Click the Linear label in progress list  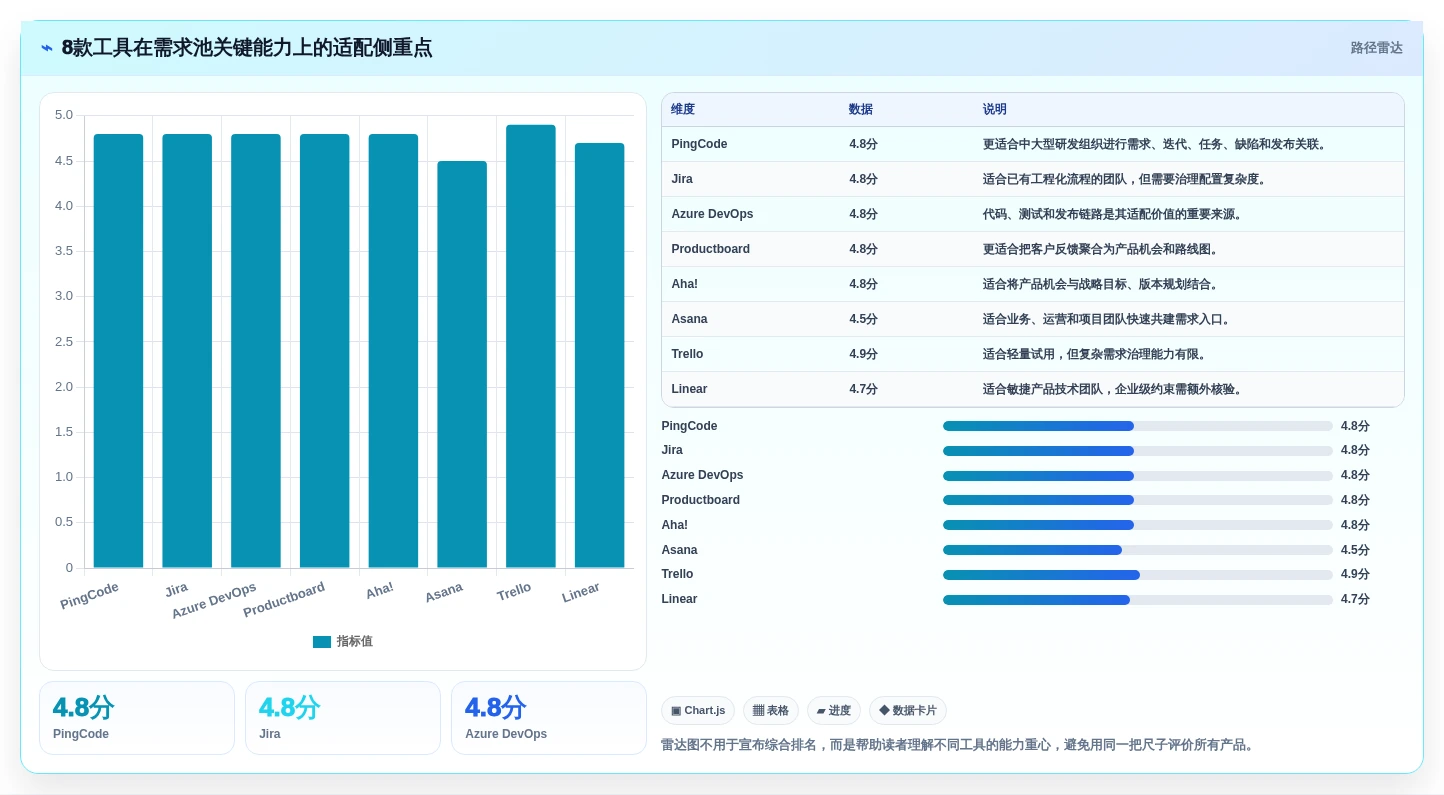(679, 599)
